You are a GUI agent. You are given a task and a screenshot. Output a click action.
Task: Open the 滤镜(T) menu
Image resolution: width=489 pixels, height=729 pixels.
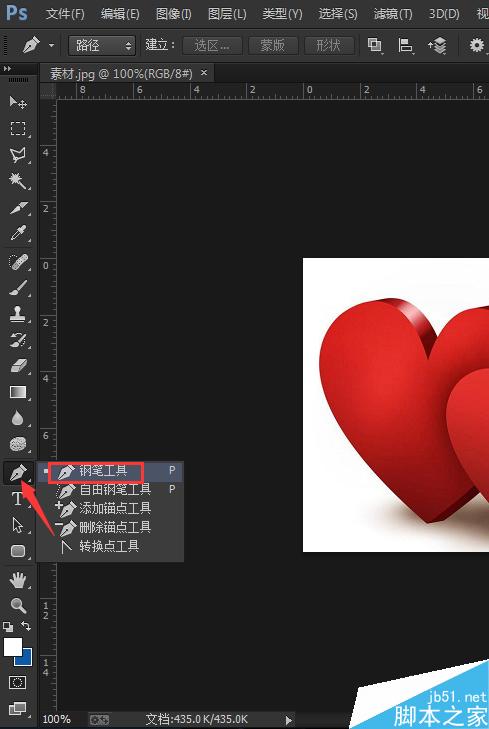pos(393,14)
